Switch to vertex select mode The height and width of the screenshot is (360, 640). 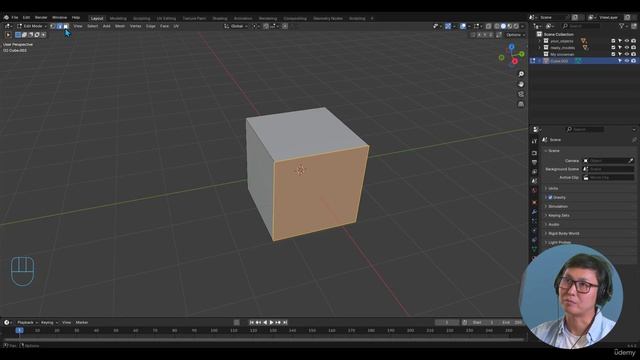[x=53, y=26]
